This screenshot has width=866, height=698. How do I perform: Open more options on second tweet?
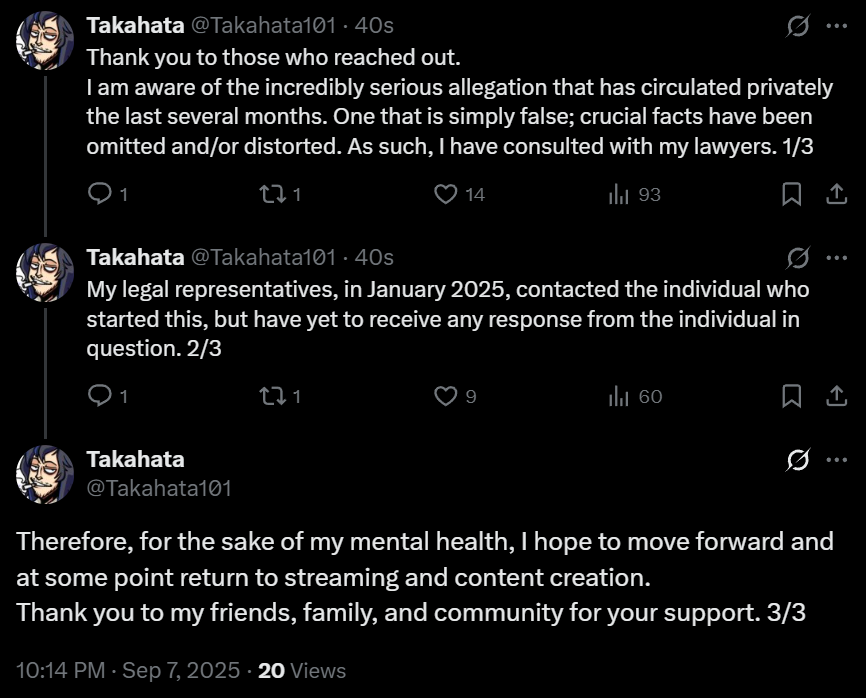pos(836,258)
